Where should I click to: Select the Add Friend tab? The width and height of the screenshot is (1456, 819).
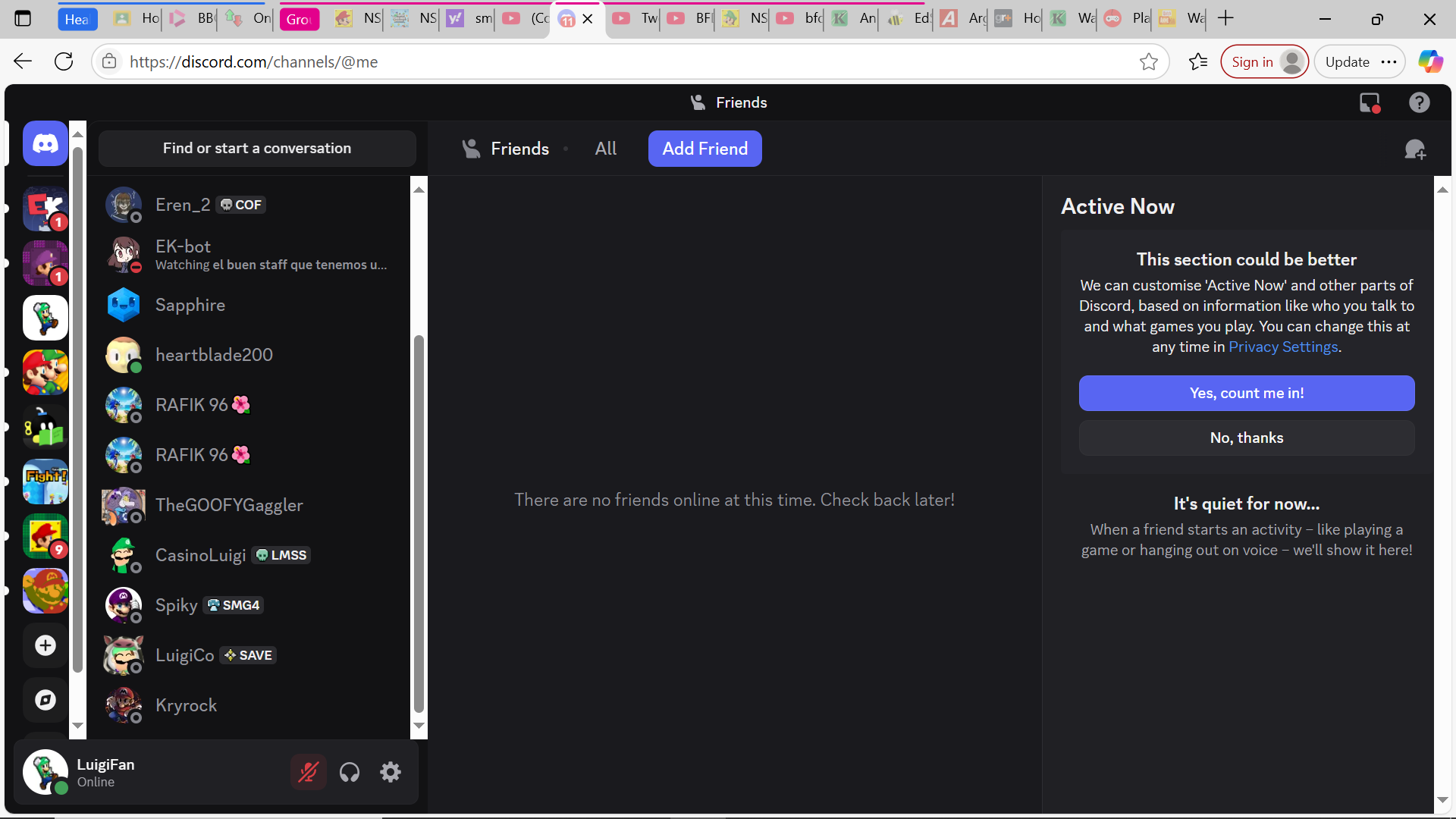[704, 149]
